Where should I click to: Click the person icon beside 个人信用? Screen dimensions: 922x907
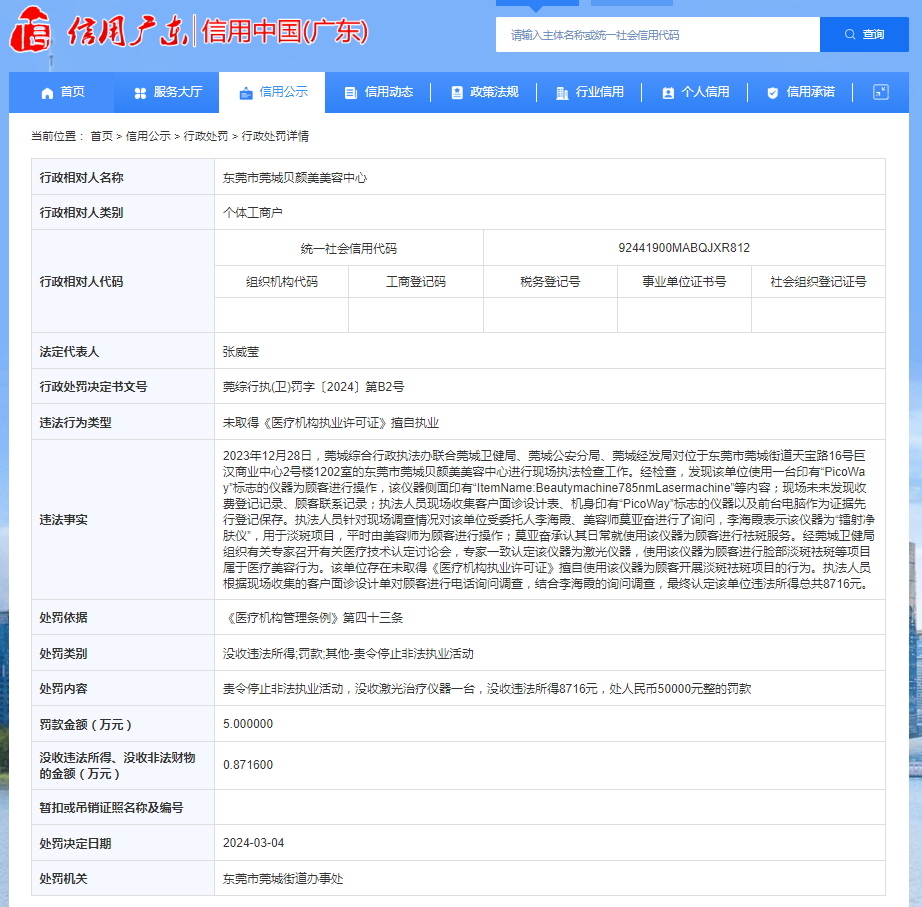(x=668, y=93)
